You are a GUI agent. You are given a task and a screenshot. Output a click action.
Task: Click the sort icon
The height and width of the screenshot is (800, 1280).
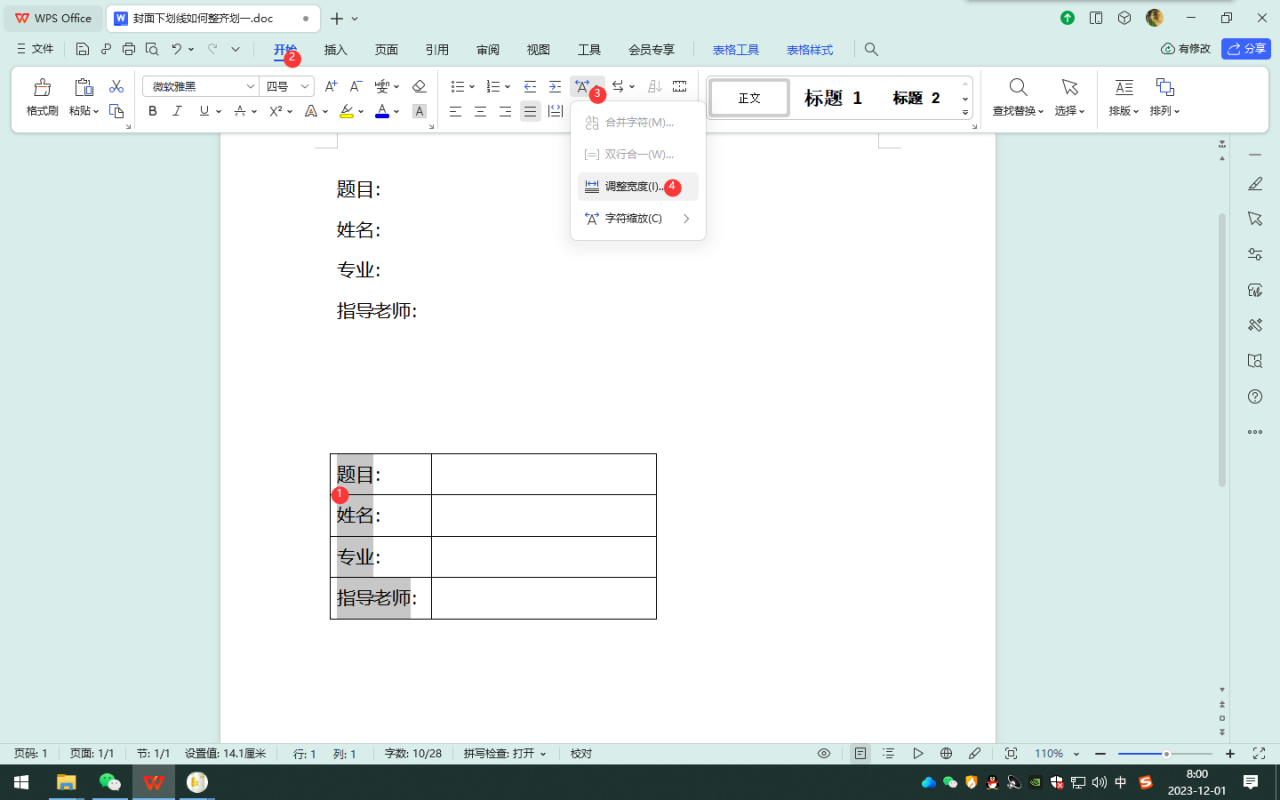tap(655, 87)
